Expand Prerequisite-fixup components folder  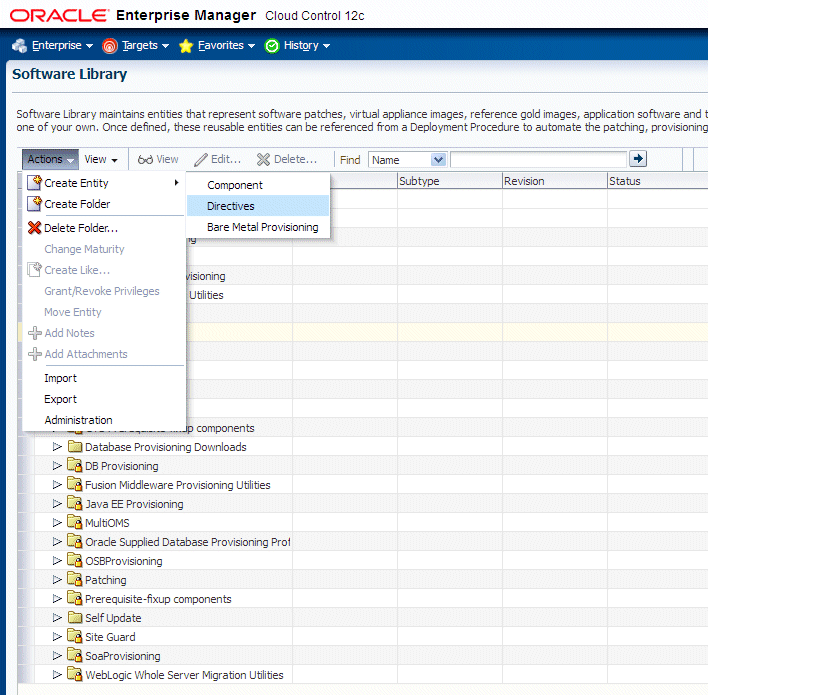(x=57, y=599)
